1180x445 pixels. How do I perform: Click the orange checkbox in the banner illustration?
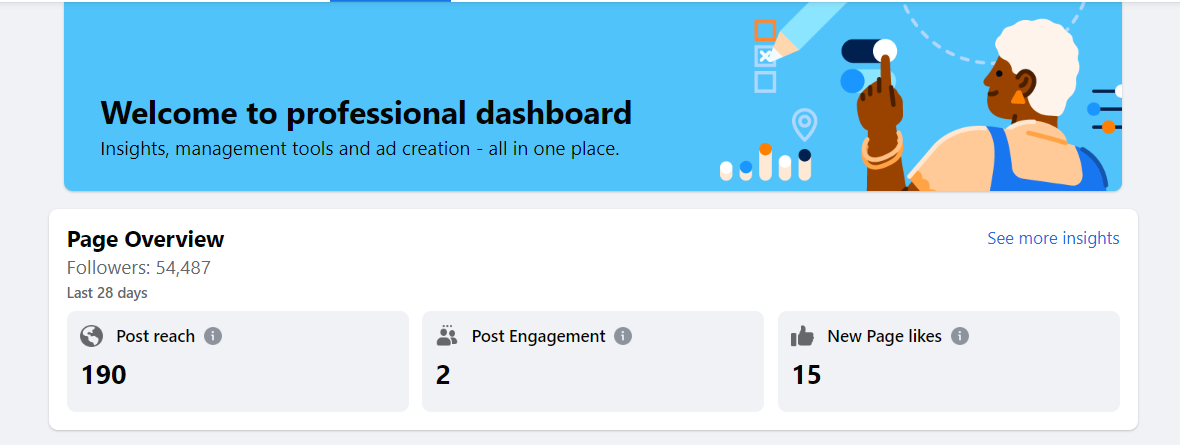765,30
